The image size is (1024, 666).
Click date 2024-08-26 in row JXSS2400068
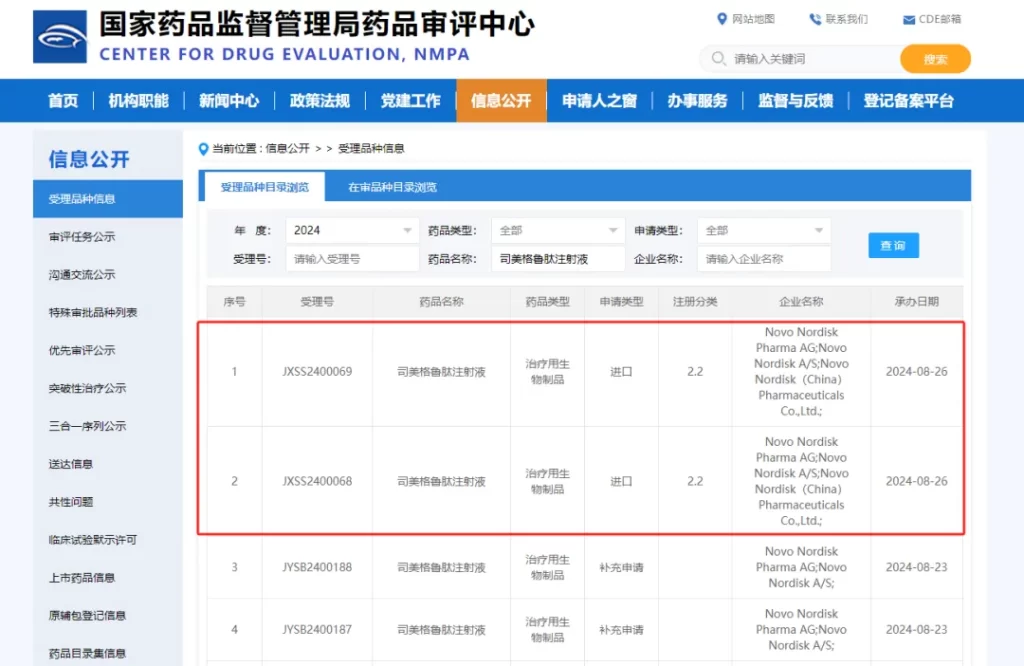click(916, 481)
